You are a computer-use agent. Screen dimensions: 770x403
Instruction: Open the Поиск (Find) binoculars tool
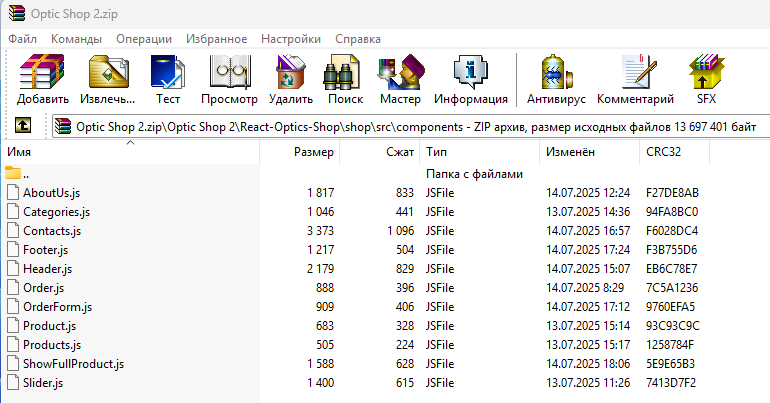345,79
